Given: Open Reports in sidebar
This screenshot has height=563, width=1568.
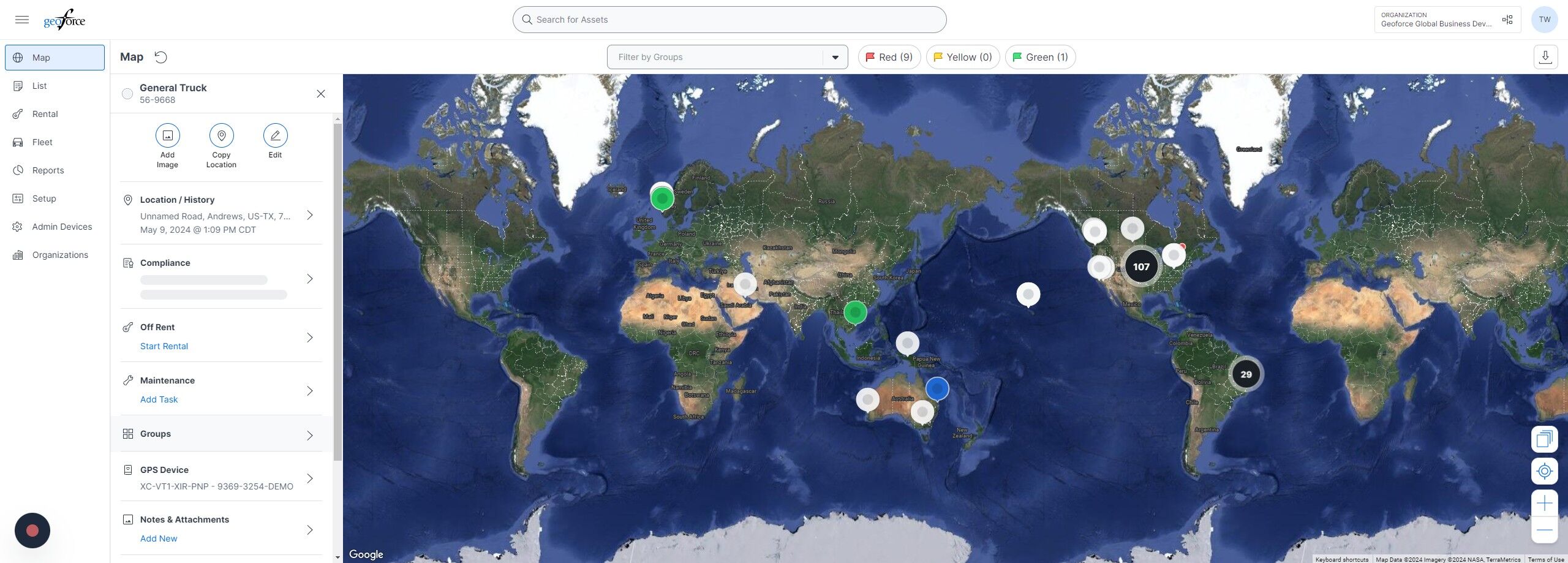Looking at the screenshot, I should (55, 170).
